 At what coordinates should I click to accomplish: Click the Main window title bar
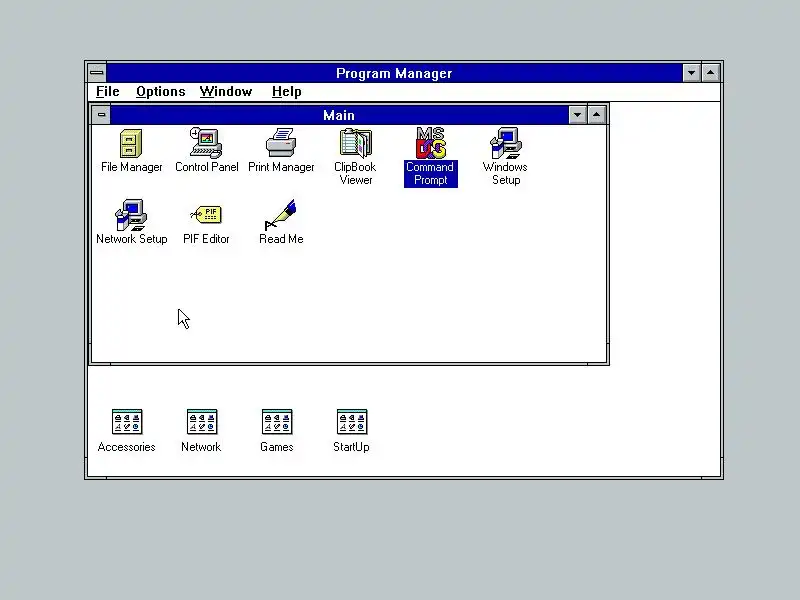point(339,115)
